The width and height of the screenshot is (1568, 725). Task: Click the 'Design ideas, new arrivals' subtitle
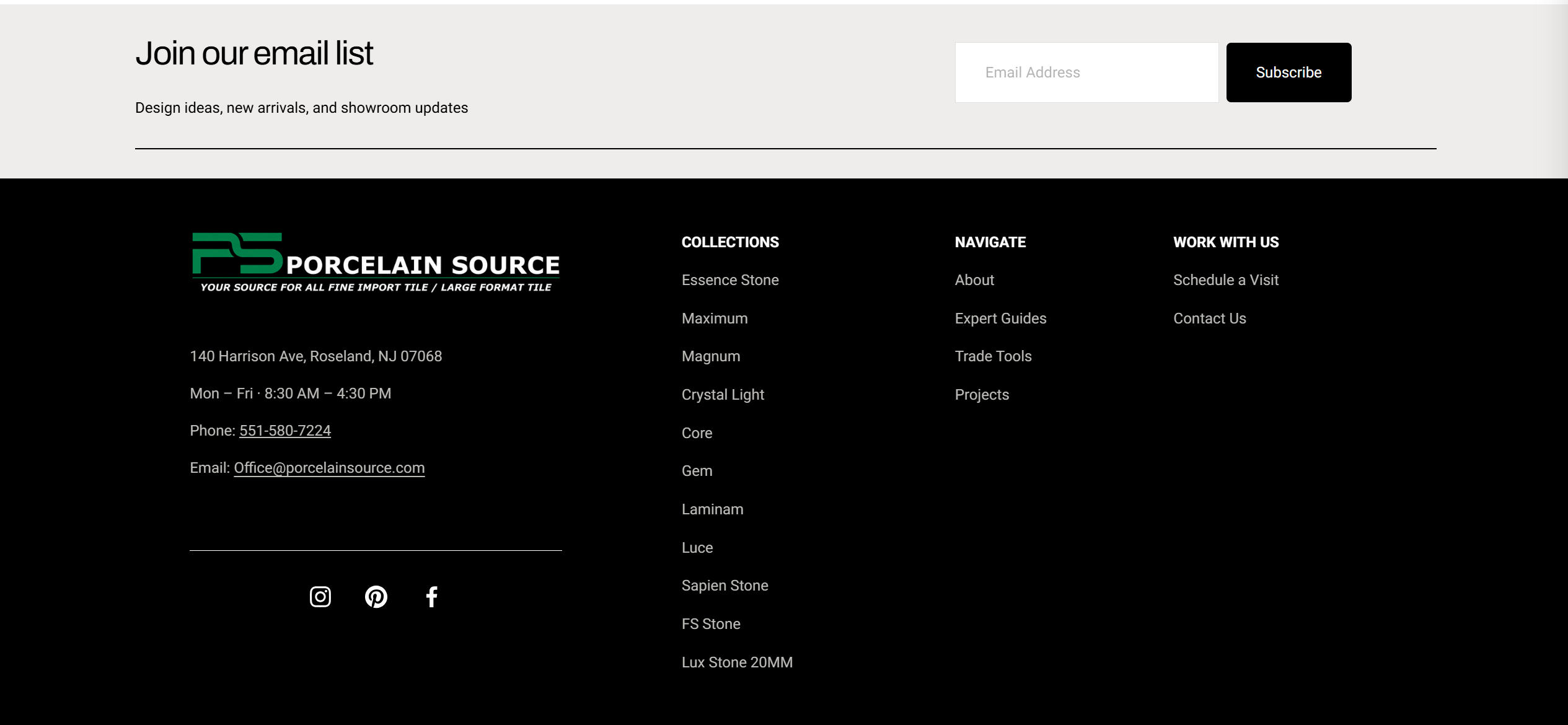[x=301, y=108]
